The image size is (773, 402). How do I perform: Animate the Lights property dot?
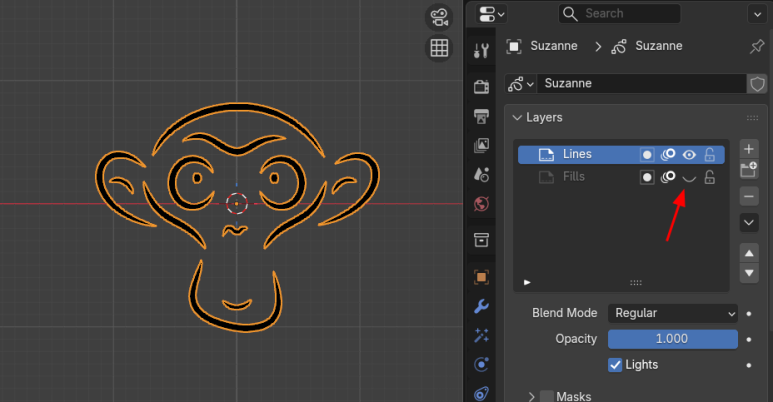pos(749,365)
